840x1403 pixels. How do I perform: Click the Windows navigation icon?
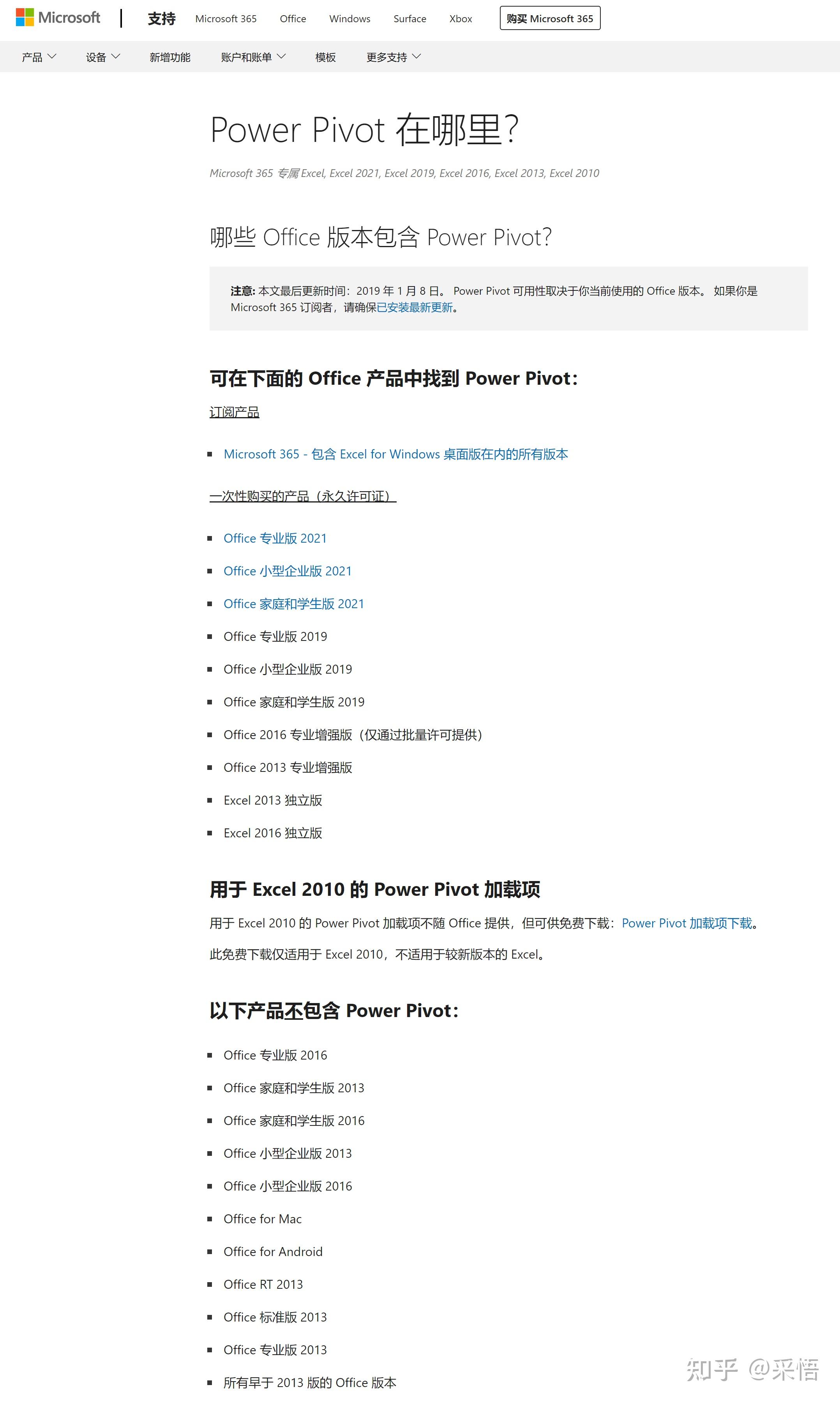tap(349, 18)
